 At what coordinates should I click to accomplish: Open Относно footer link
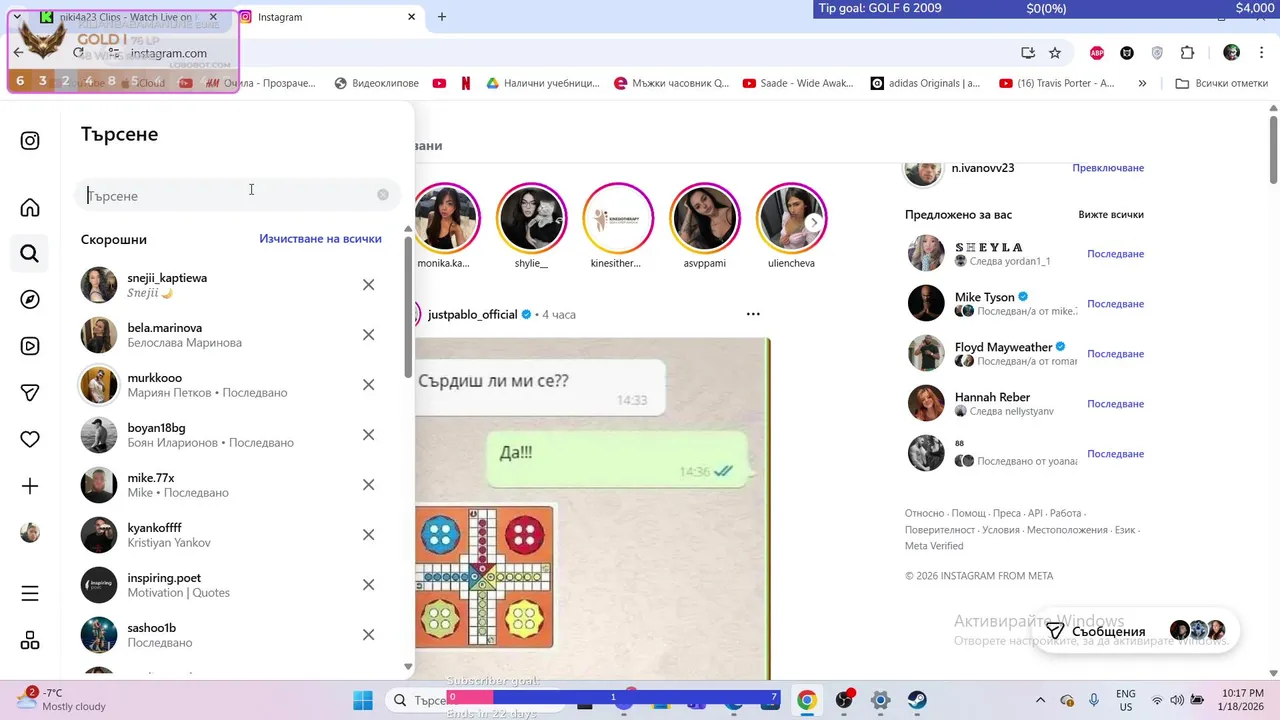point(924,514)
